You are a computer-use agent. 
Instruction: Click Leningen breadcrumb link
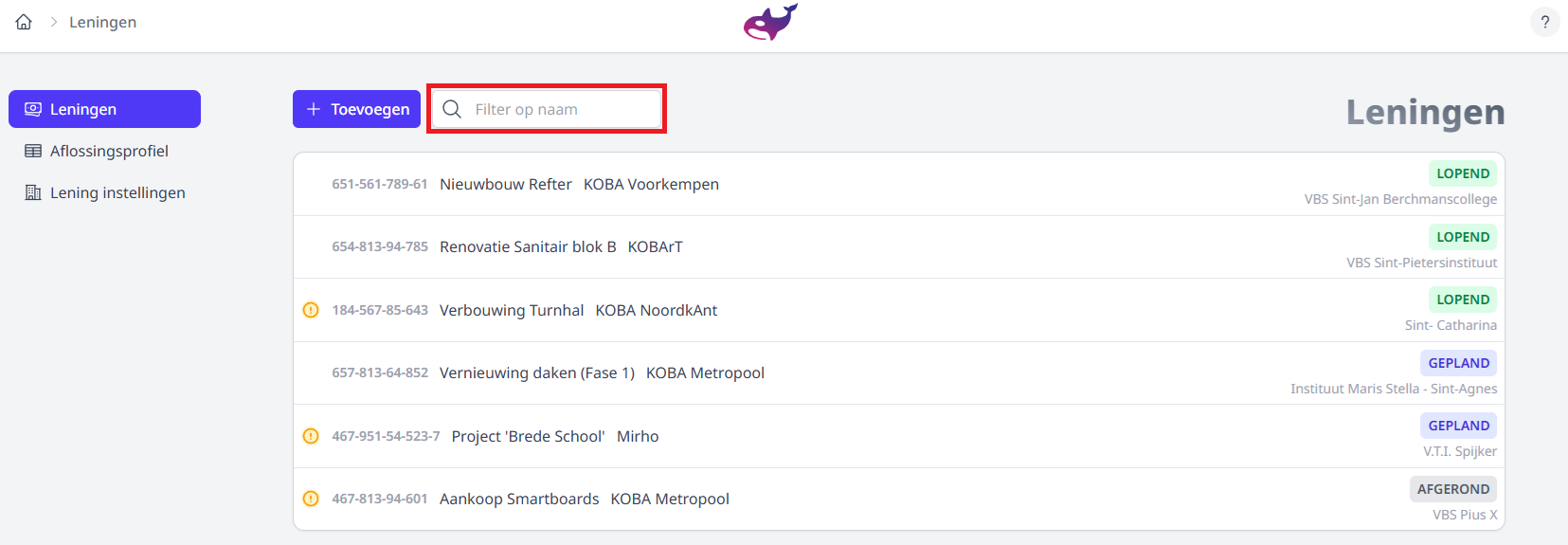pos(102,22)
